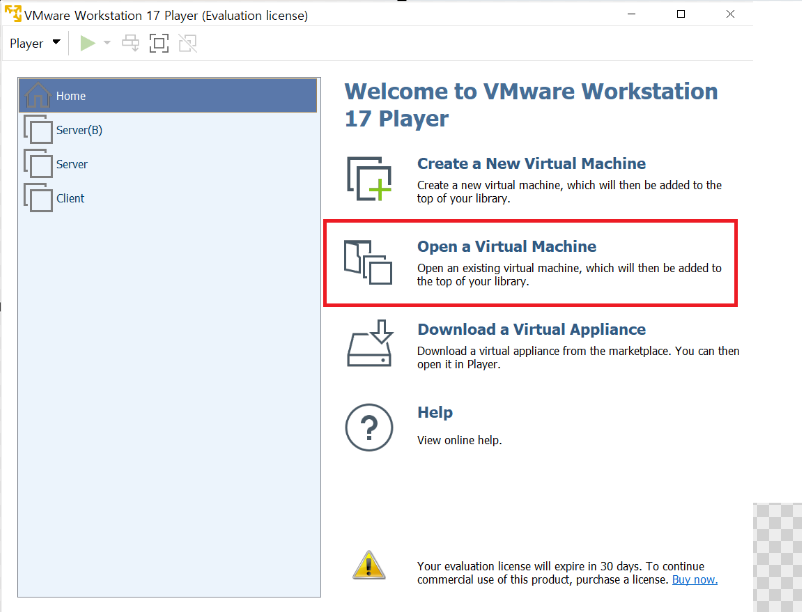Maximize the VMware Player window
Screen dimensions: 802x612
681,14
